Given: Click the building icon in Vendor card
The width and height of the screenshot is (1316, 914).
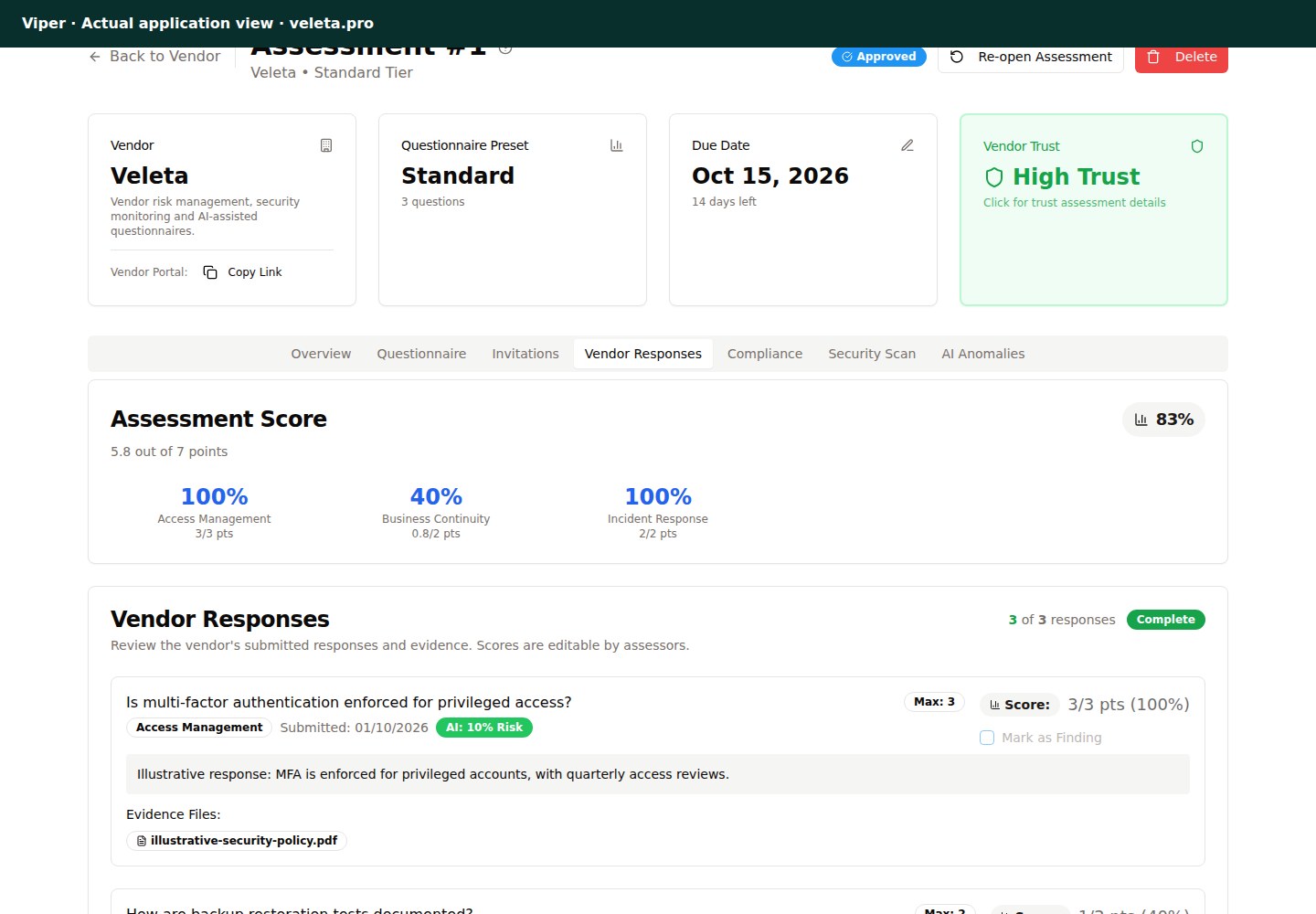Looking at the screenshot, I should [x=326, y=145].
